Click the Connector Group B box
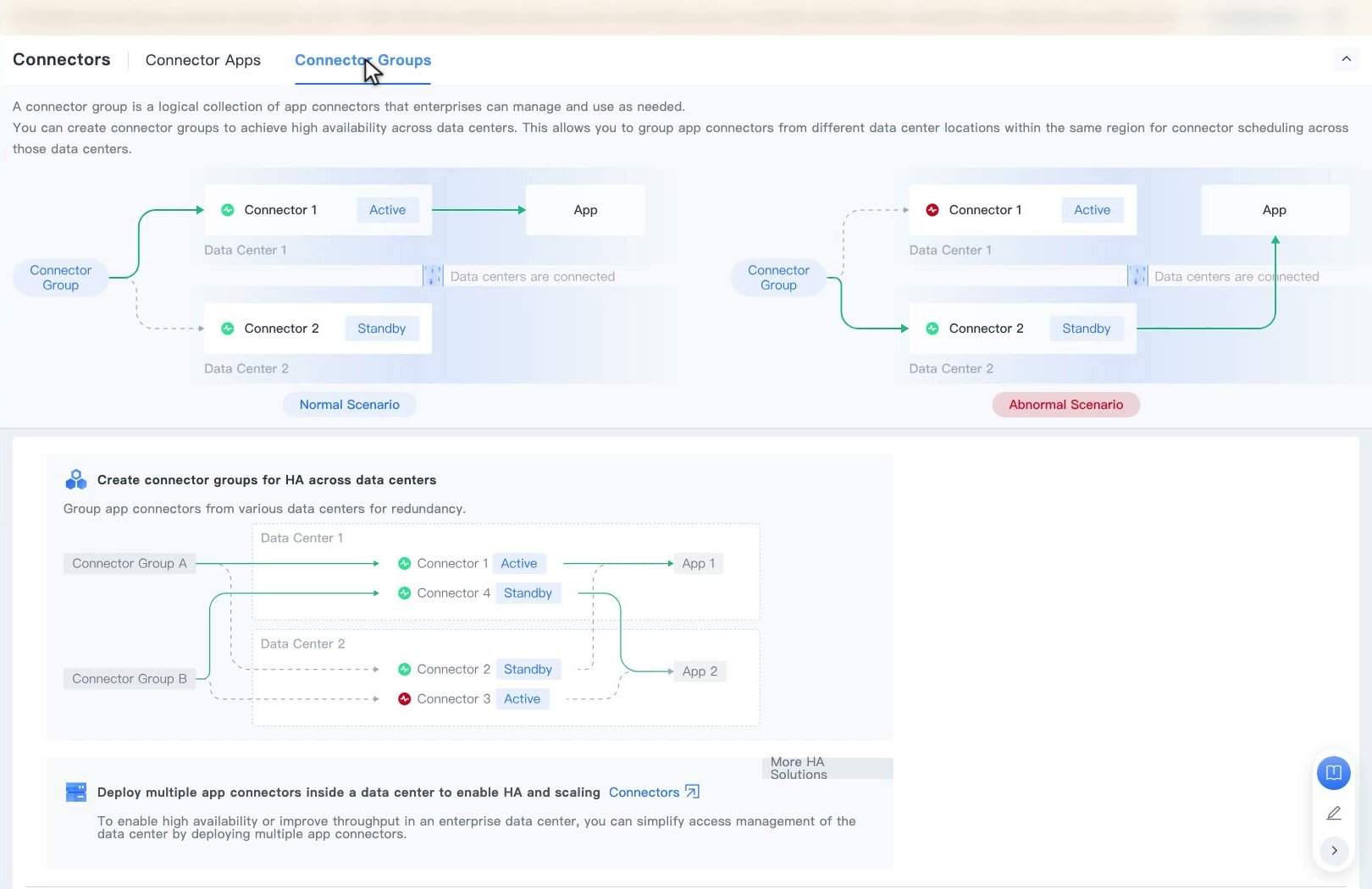This screenshot has width=1372, height=889. point(130,678)
